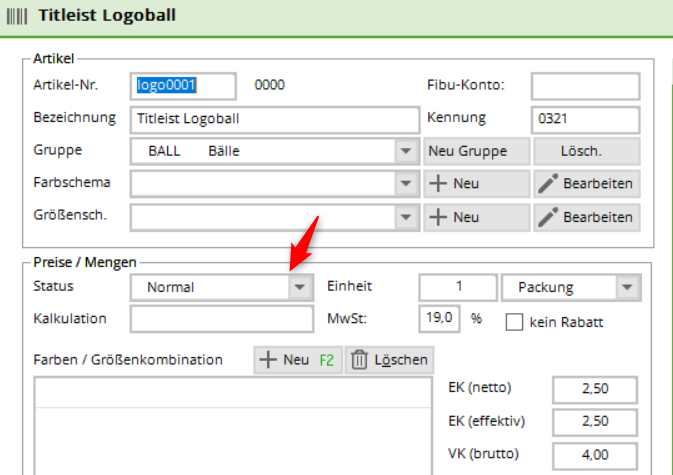Click the Bezeichnung field with Titleist Logoball

click(275, 119)
